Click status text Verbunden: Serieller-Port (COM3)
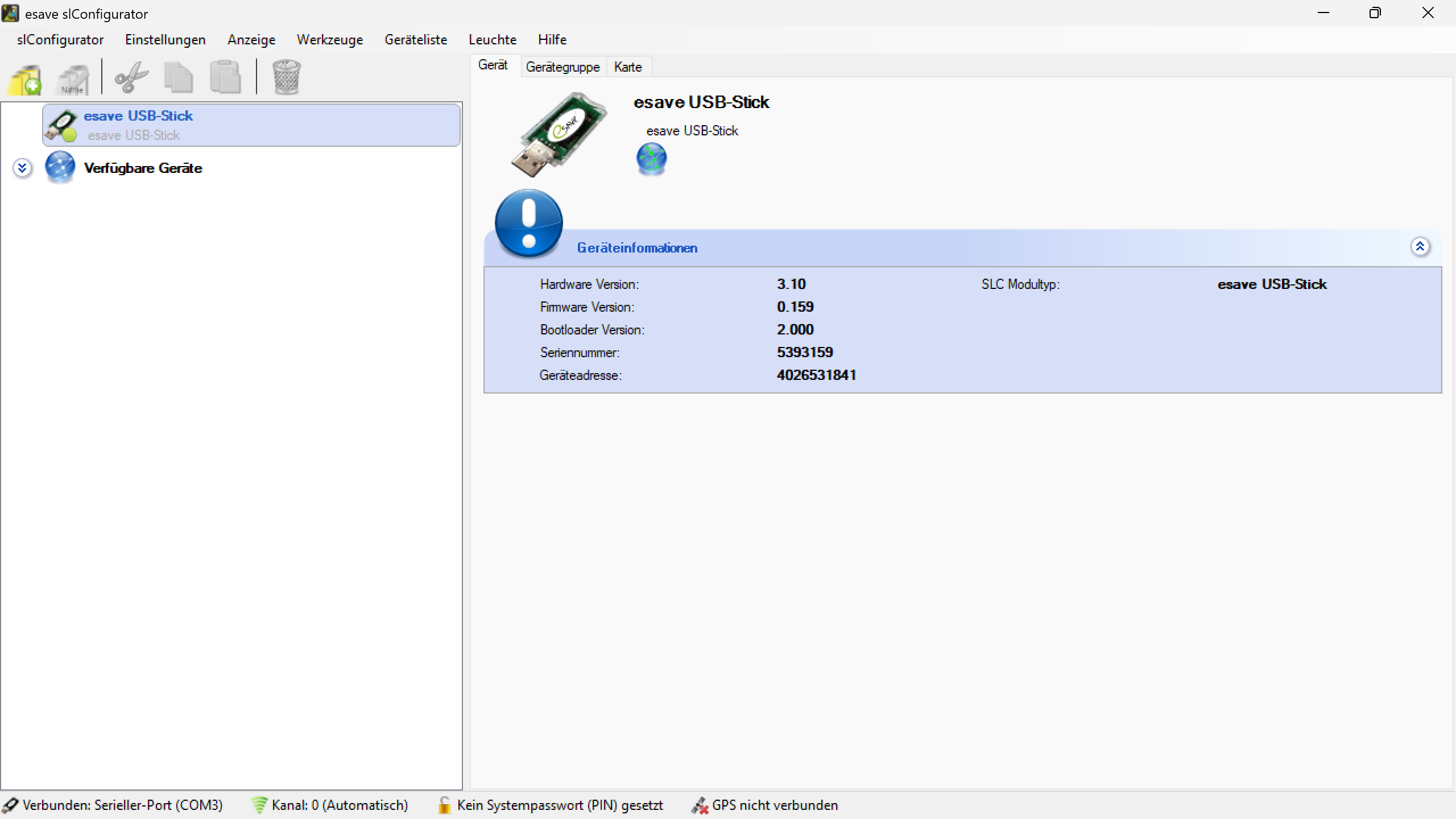The image size is (1456, 819). click(123, 805)
